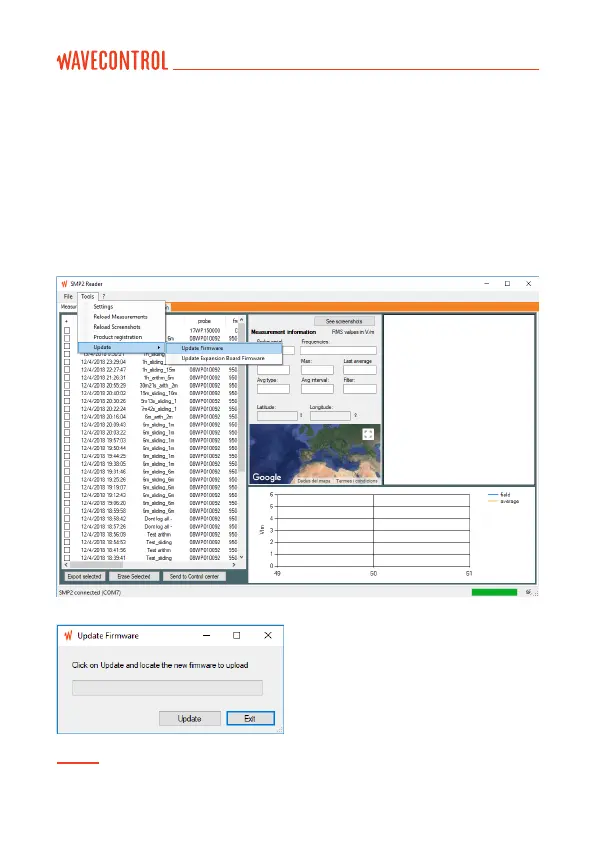Click the green progress bar in status bar
Image resolution: width=595 pixels, height=842 pixels.
(x=494, y=592)
